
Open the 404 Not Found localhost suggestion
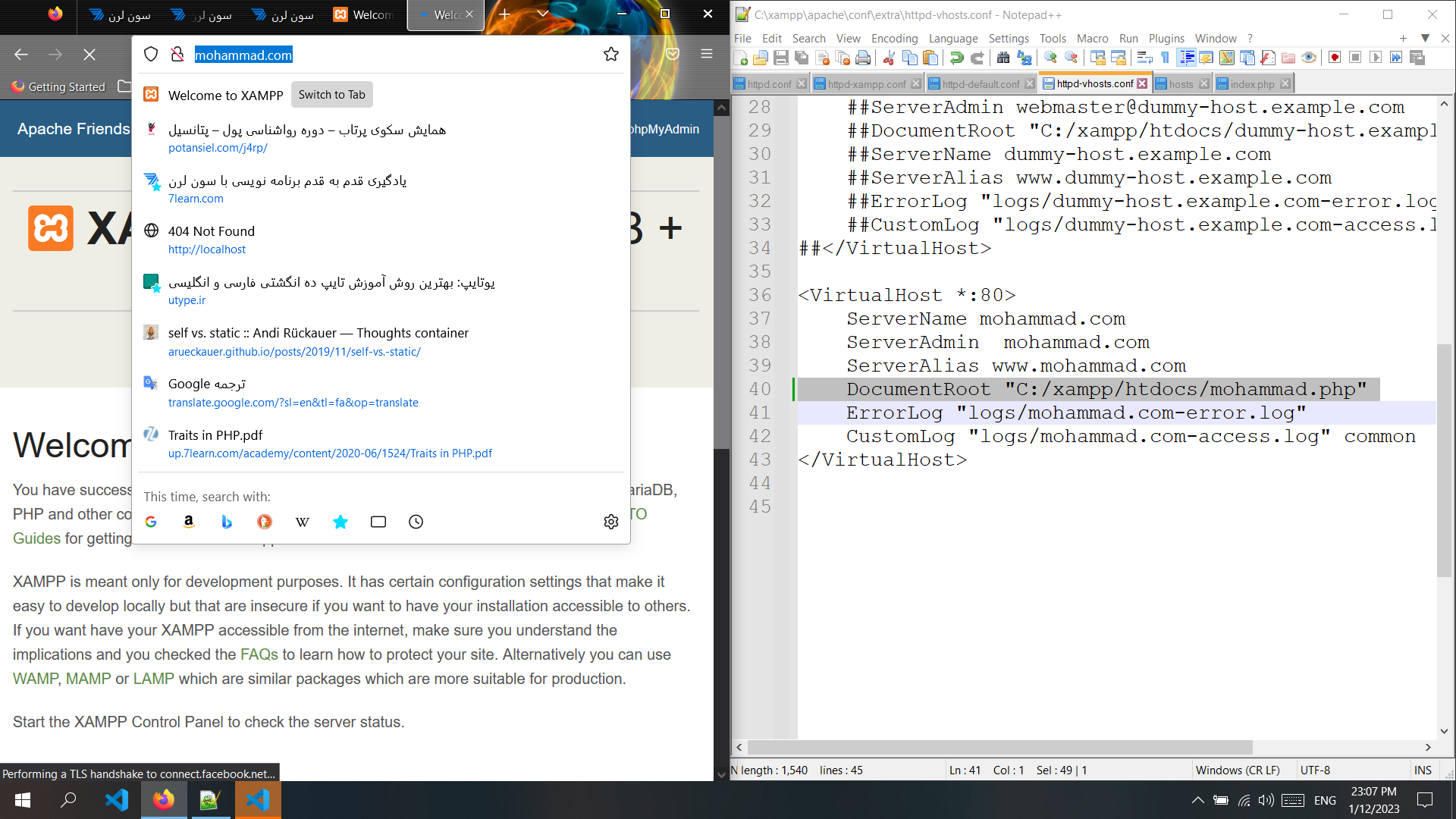coord(381,240)
